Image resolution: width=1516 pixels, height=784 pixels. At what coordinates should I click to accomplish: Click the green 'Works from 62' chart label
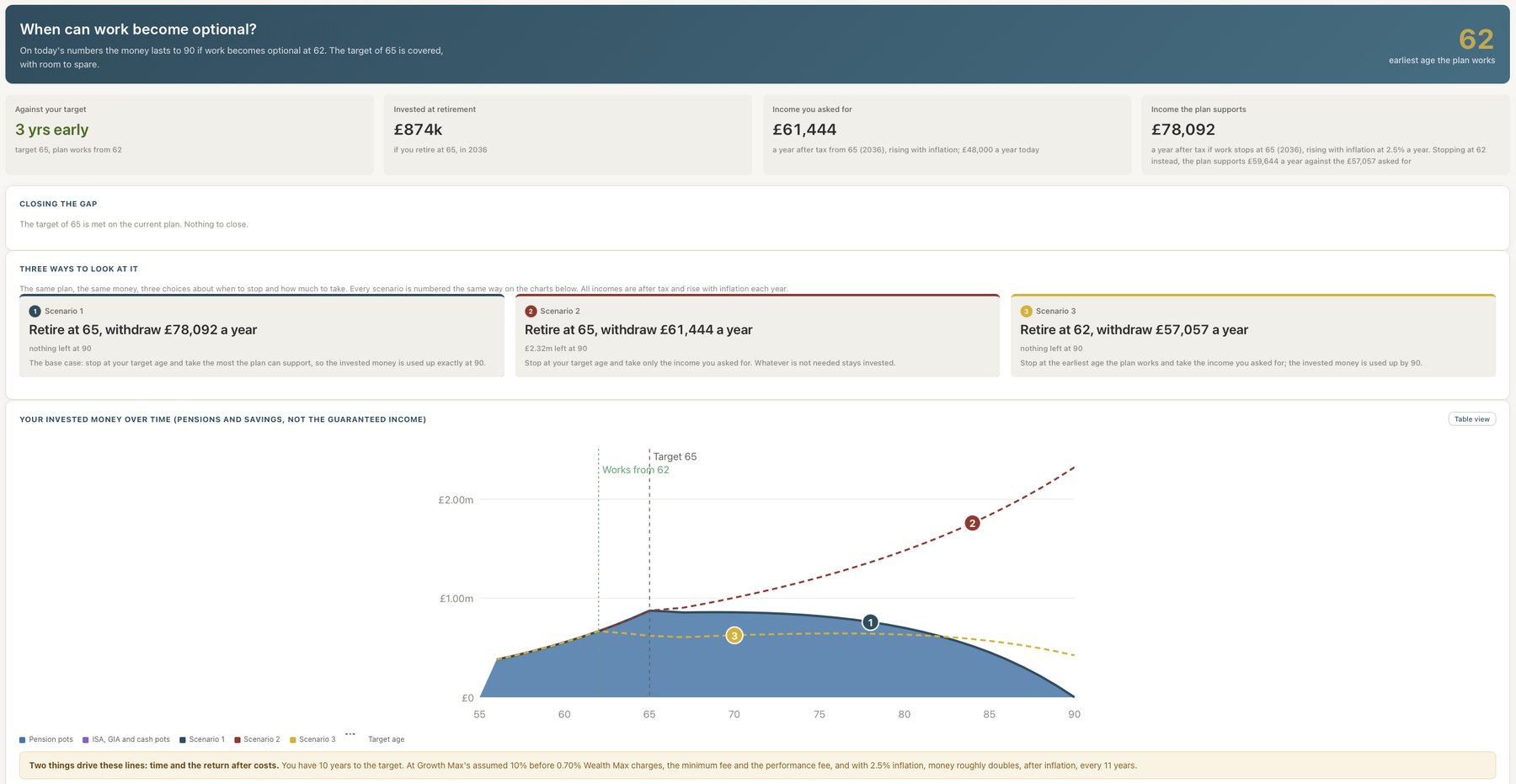coord(636,470)
